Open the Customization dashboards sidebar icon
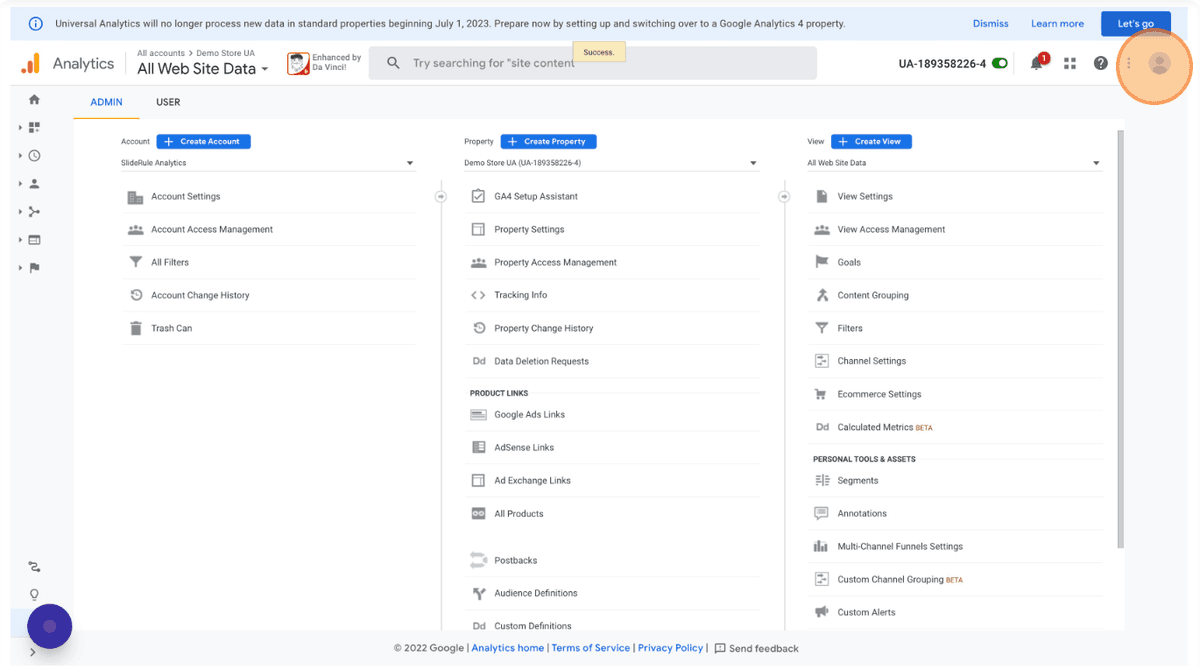 (x=35, y=127)
